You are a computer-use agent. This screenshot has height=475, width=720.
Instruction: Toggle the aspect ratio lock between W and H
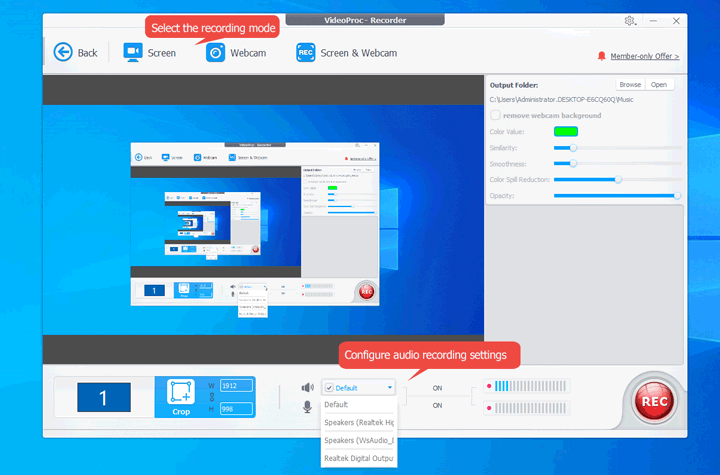coord(212,397)
